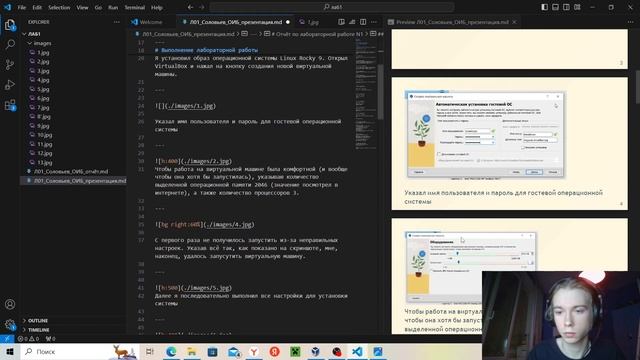640x360 pixels.
Task: Open the Search view in the activity bar
Action: (x=10, y=44)
